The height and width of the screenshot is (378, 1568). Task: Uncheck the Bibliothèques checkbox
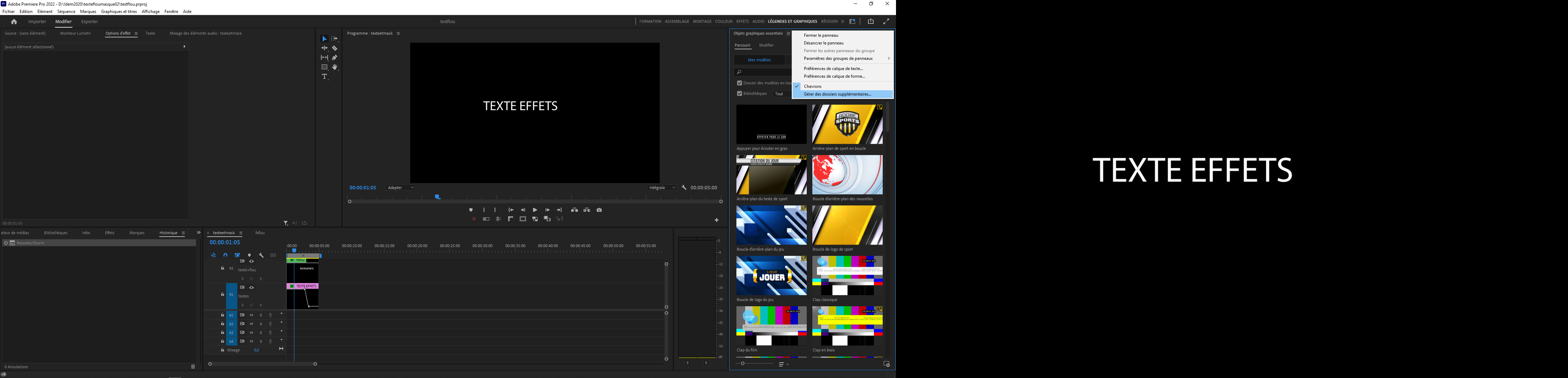point(740,94)
